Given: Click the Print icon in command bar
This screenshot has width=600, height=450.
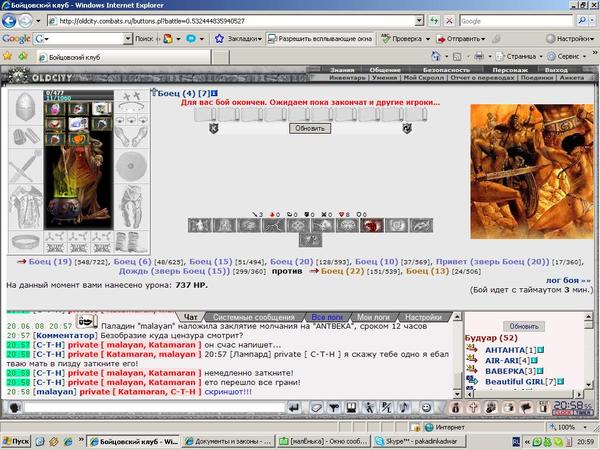Looking at the screenshot, I should [479, 57].
